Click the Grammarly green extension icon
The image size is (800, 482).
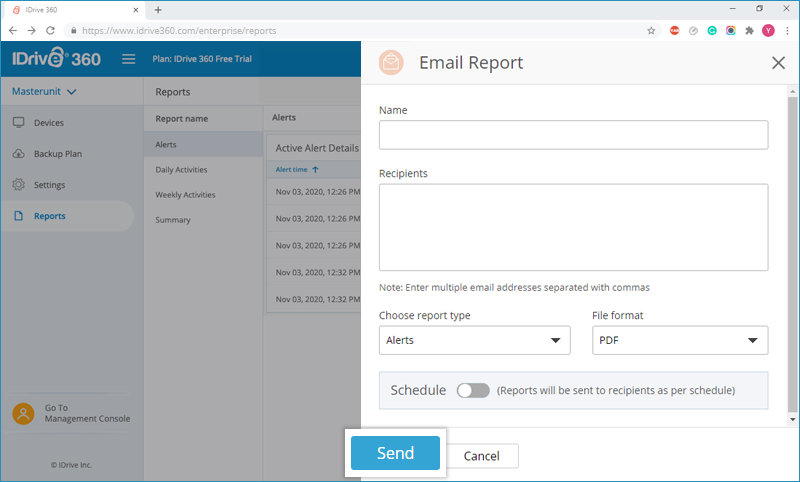coord(712,31)
